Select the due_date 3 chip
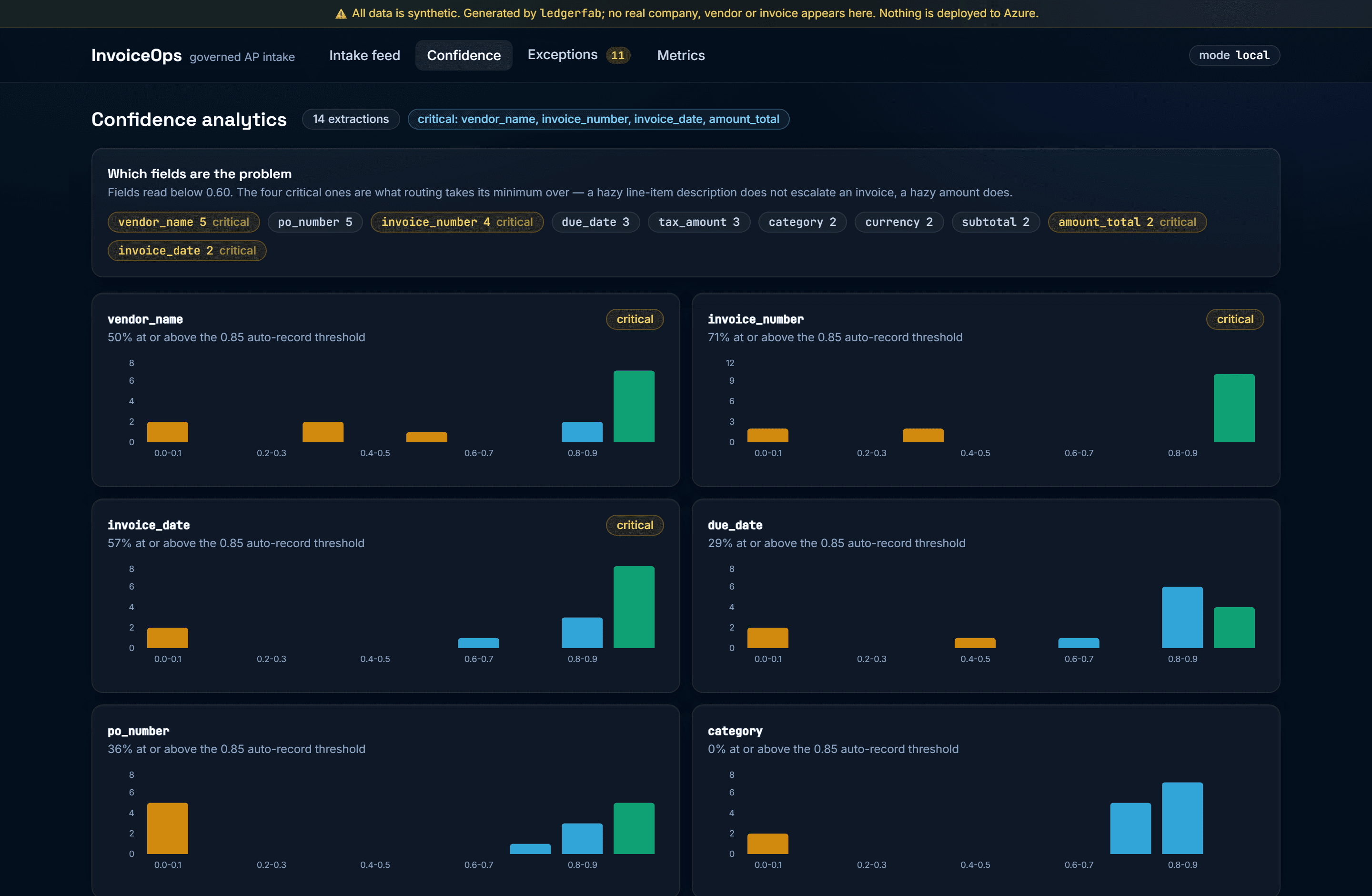Viewport: 1372px width, 896px height. (595, 222)
